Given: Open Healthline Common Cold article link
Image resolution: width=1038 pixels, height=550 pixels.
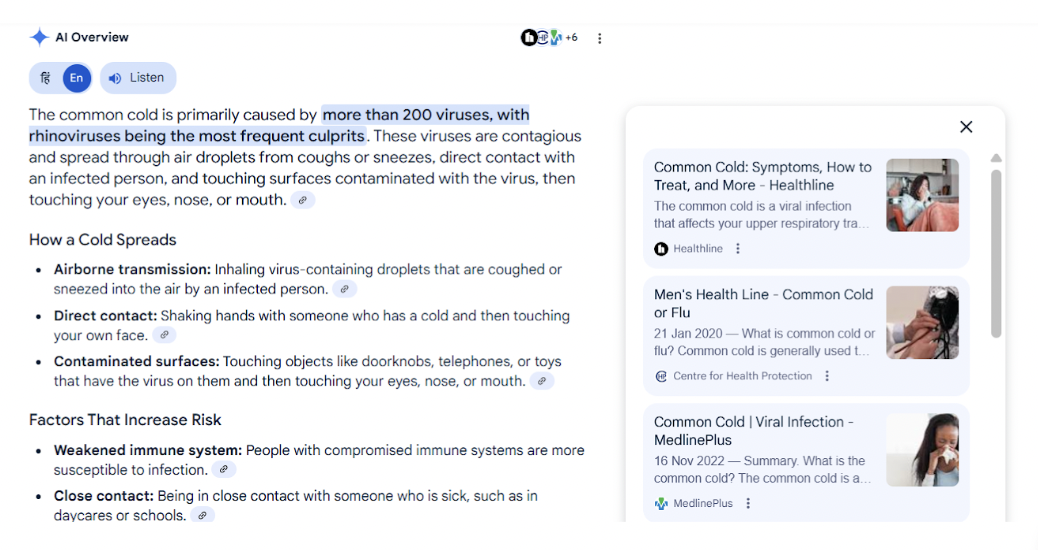Looking at the screenshot, I should click(x=762, y=176).
